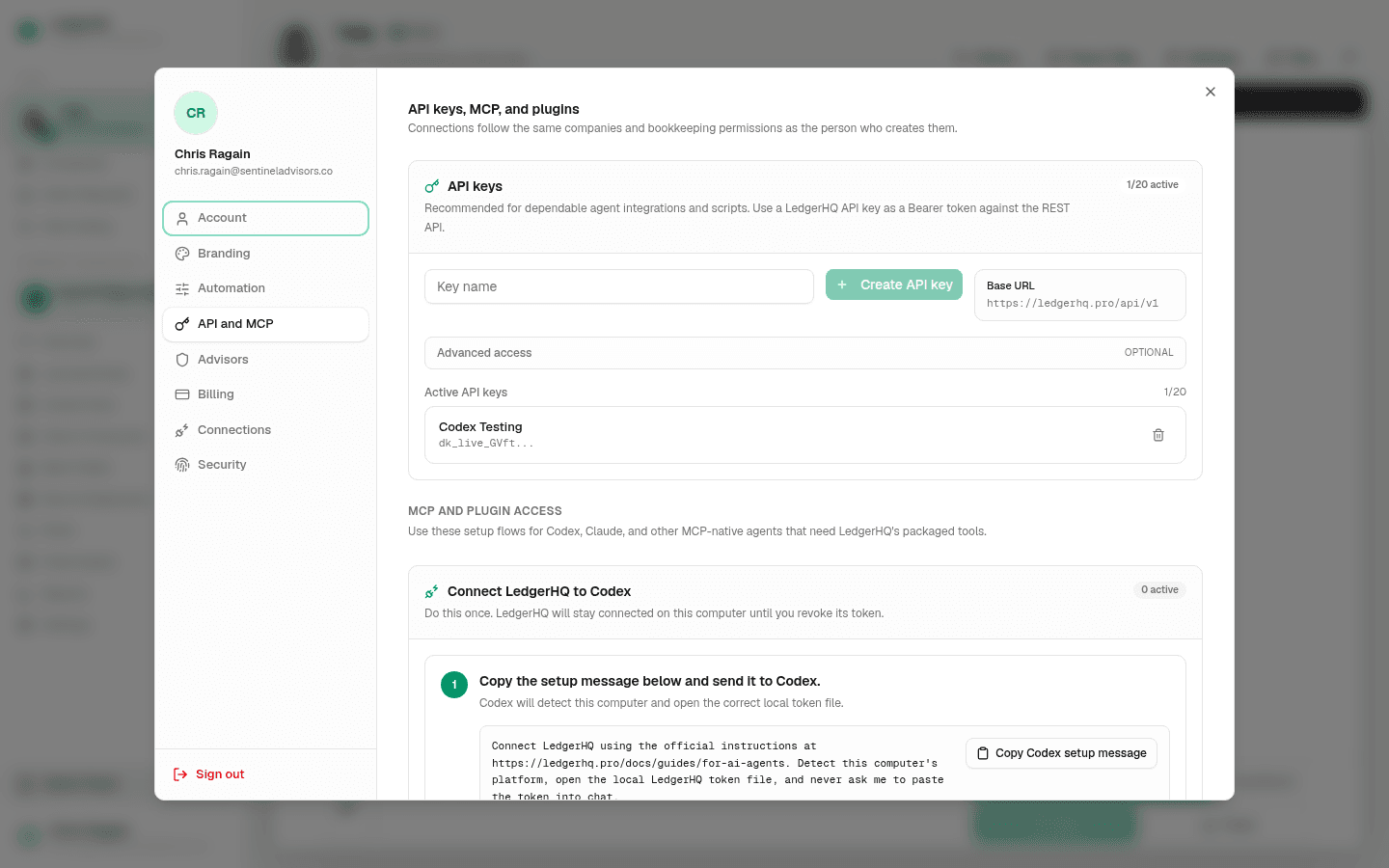Open the Branding settings section

point(265,254)
